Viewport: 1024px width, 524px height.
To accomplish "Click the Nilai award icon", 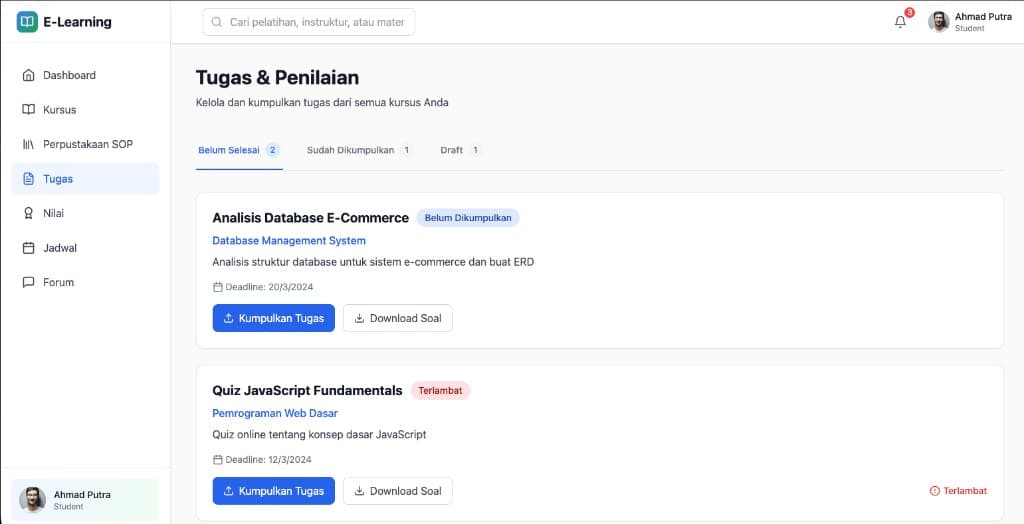I will click(x=29, y=213).
